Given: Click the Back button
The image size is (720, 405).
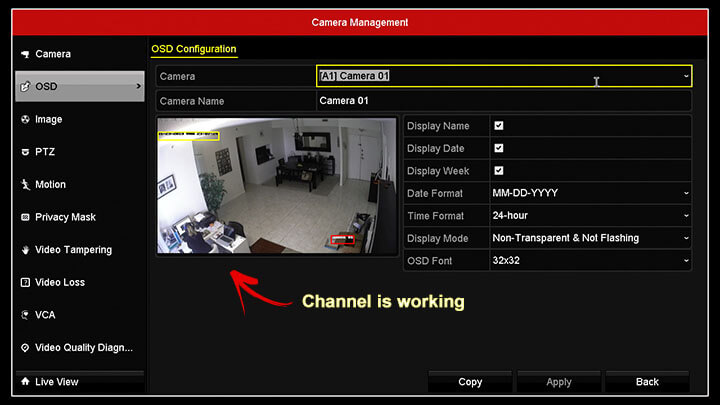Looking at the screenshot, I should coord(647,382).
